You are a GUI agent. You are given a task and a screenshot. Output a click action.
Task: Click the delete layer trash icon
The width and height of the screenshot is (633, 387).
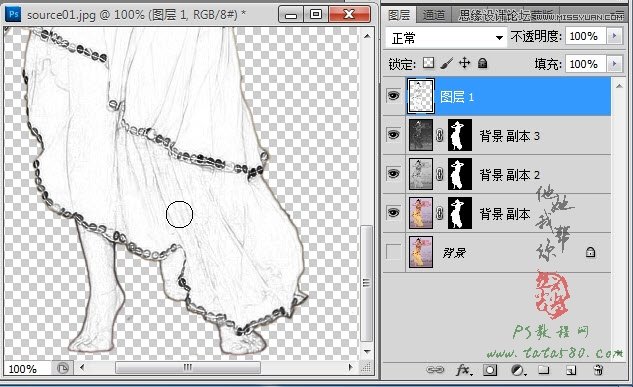[x=598, y=370]
